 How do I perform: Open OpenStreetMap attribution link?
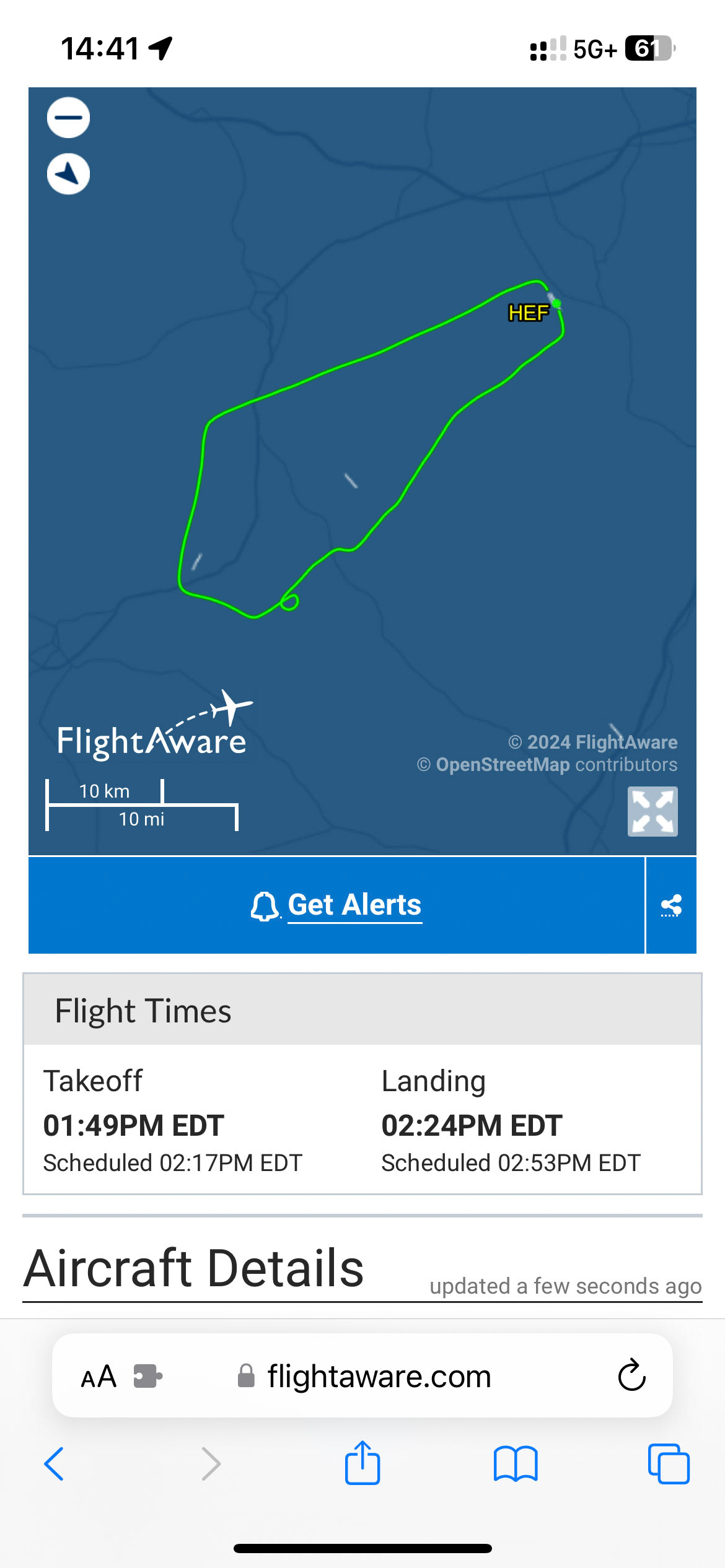[502, 765]
